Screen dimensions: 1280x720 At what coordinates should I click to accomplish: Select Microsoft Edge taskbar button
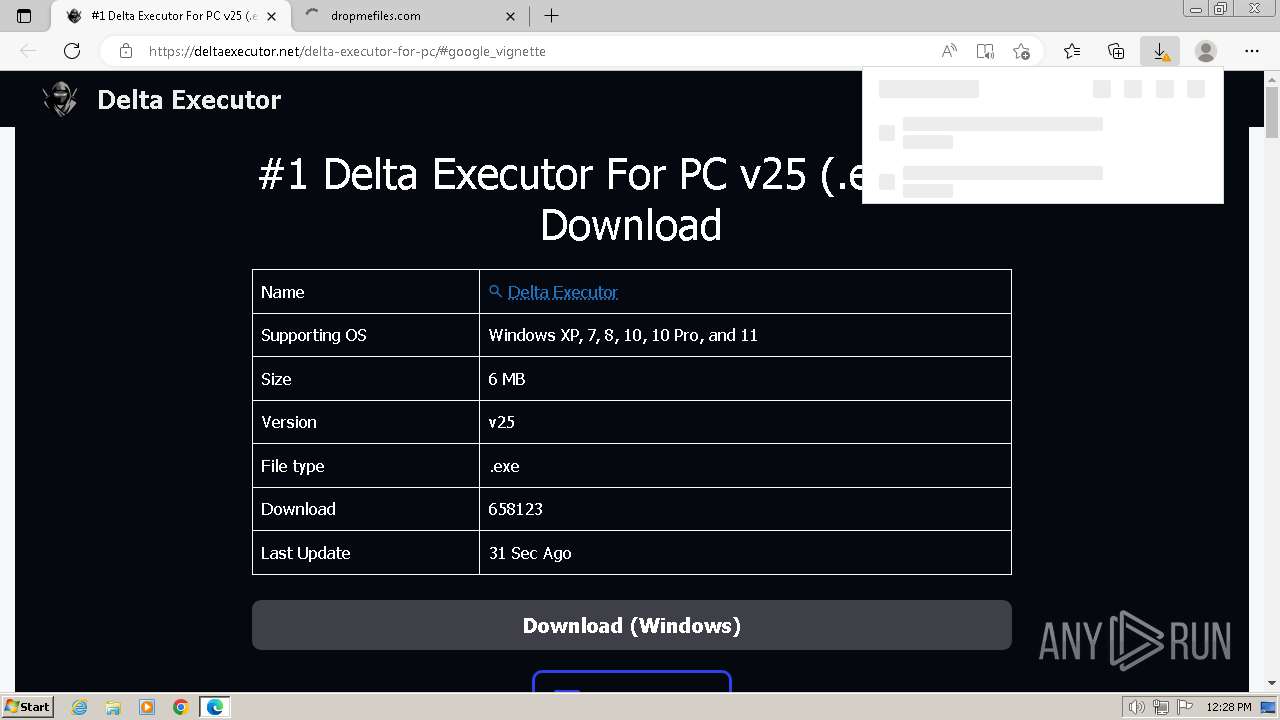click(x=215, y=707)
